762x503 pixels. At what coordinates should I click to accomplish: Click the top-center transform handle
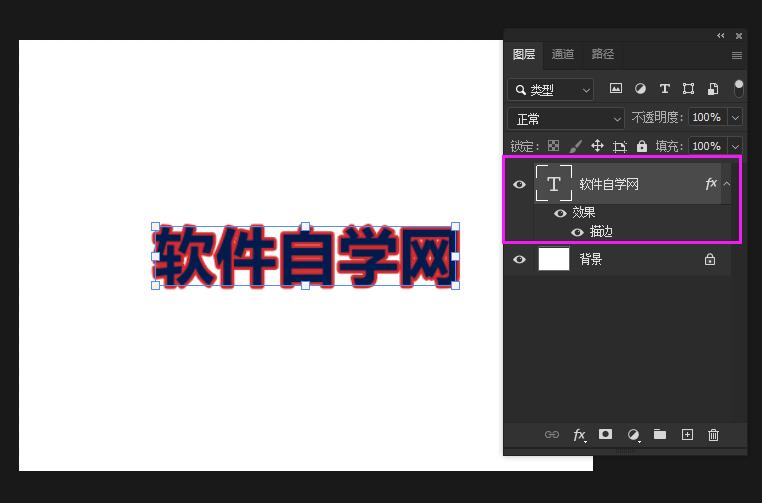(x=305, y=226)
